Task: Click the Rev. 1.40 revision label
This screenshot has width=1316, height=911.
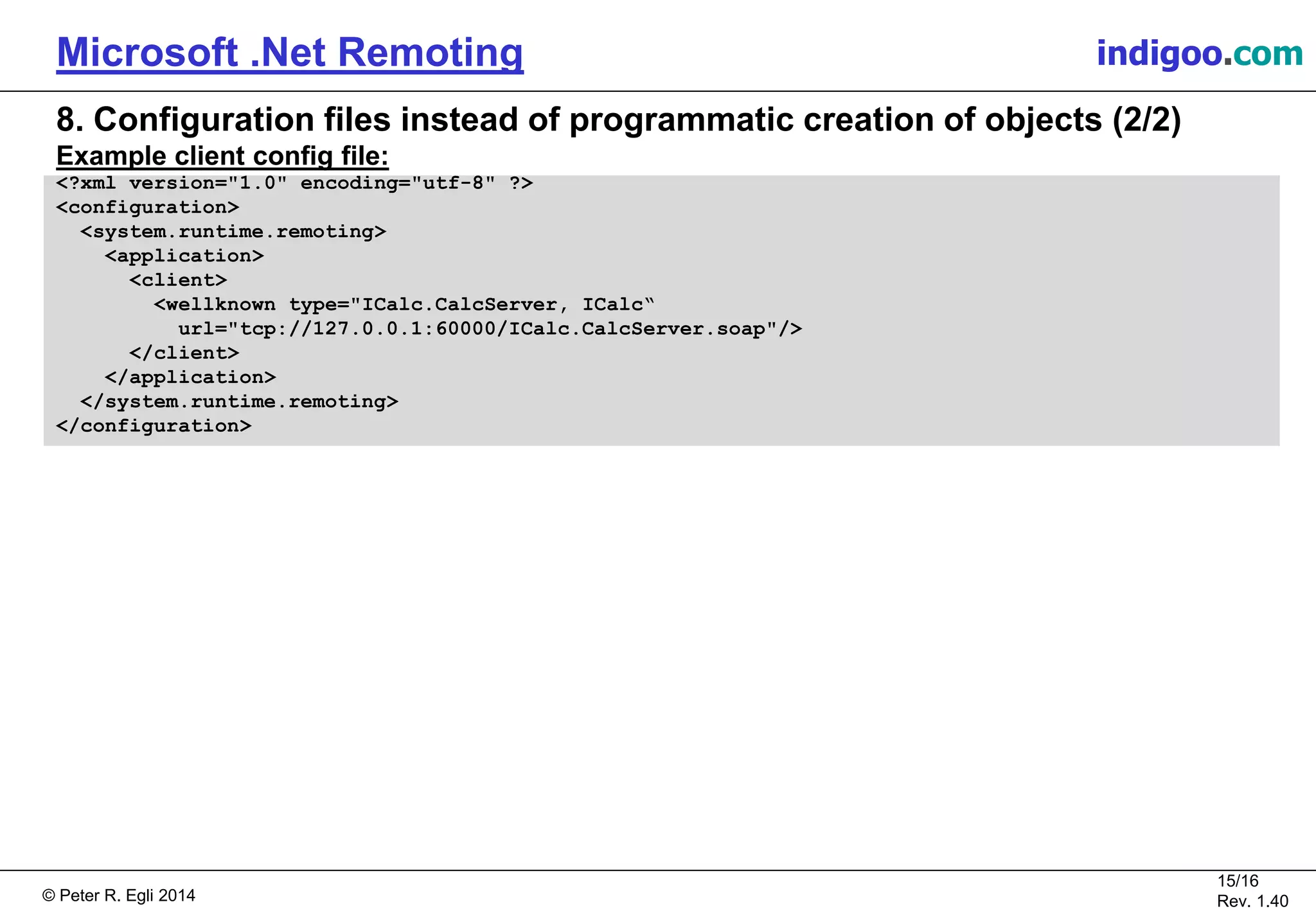Action: 1252,901
